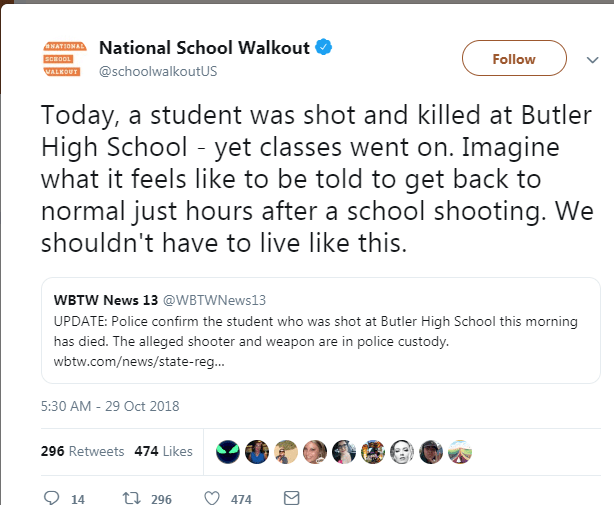Open the tweet timestamp 5:30 AM - 29 Oct 2018
Screen dimensions: 614x505
pos(110,406)
